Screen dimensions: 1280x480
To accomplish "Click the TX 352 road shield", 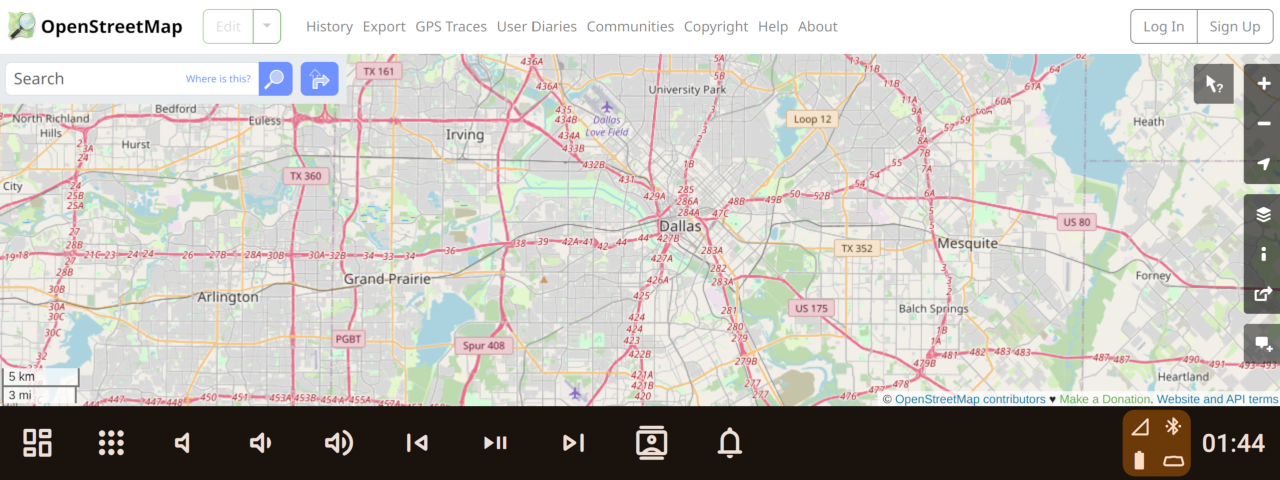I will pos(857,248).
